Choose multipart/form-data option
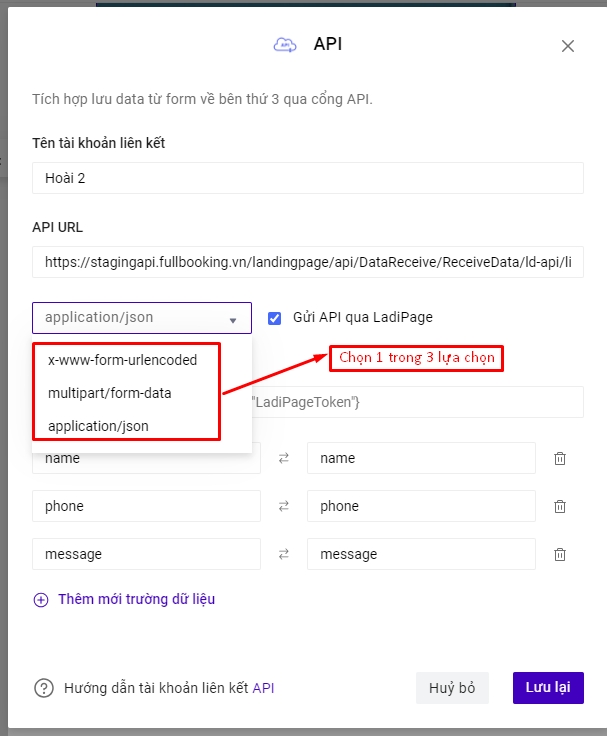 click(x=110, y=393)
